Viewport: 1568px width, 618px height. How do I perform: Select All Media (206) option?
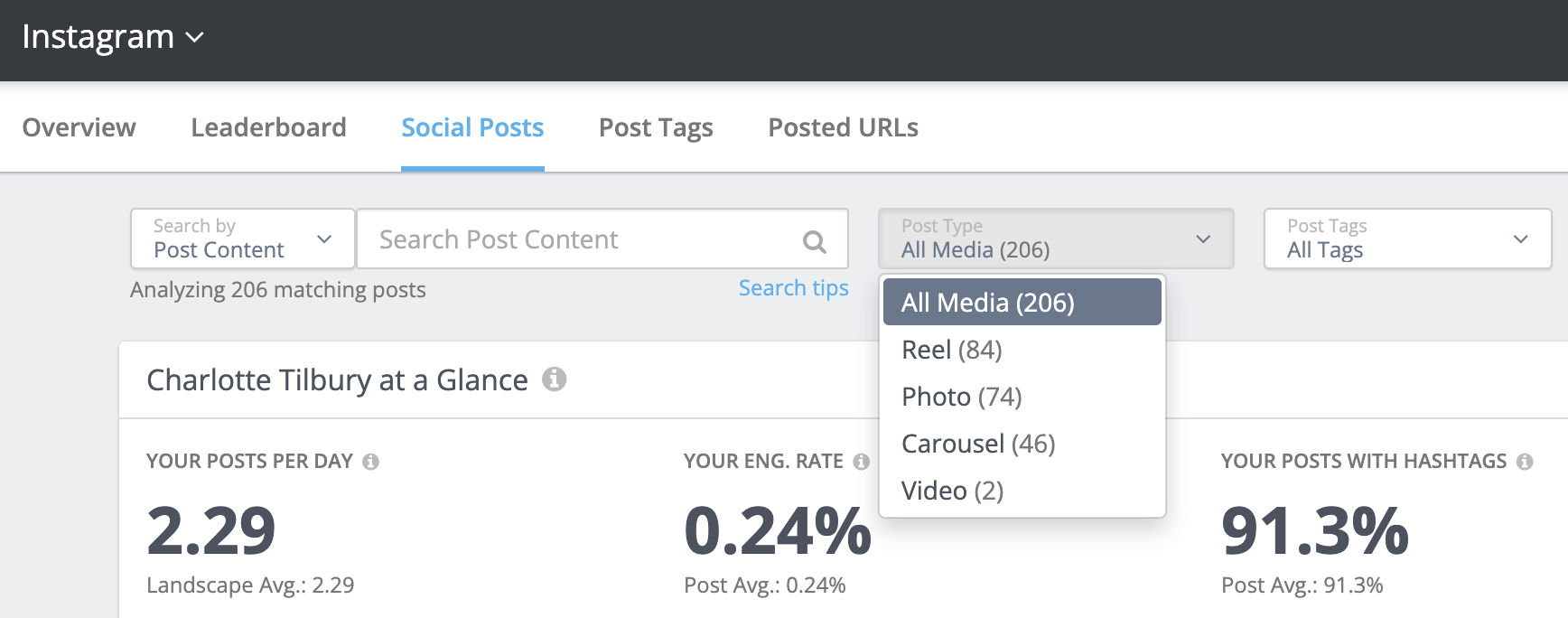click(1022, 303)
